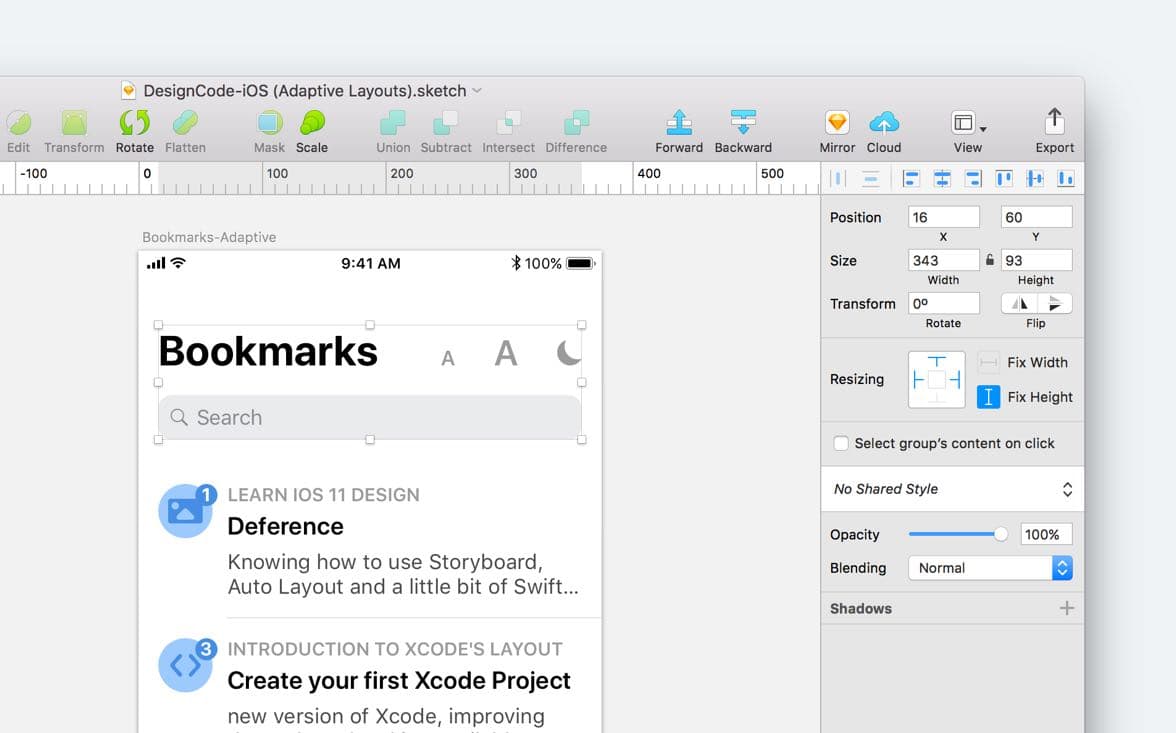Viewport: 1176px width, 733px height.
Task: Align layers to right edge
Action: click(973, 179)
